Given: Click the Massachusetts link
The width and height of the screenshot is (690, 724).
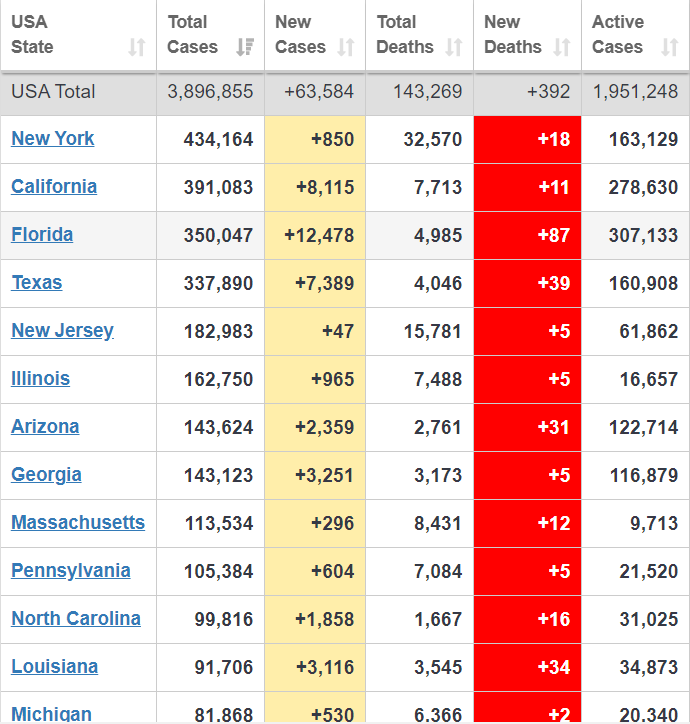Looking at the screenshot, I should pos(78,523).
